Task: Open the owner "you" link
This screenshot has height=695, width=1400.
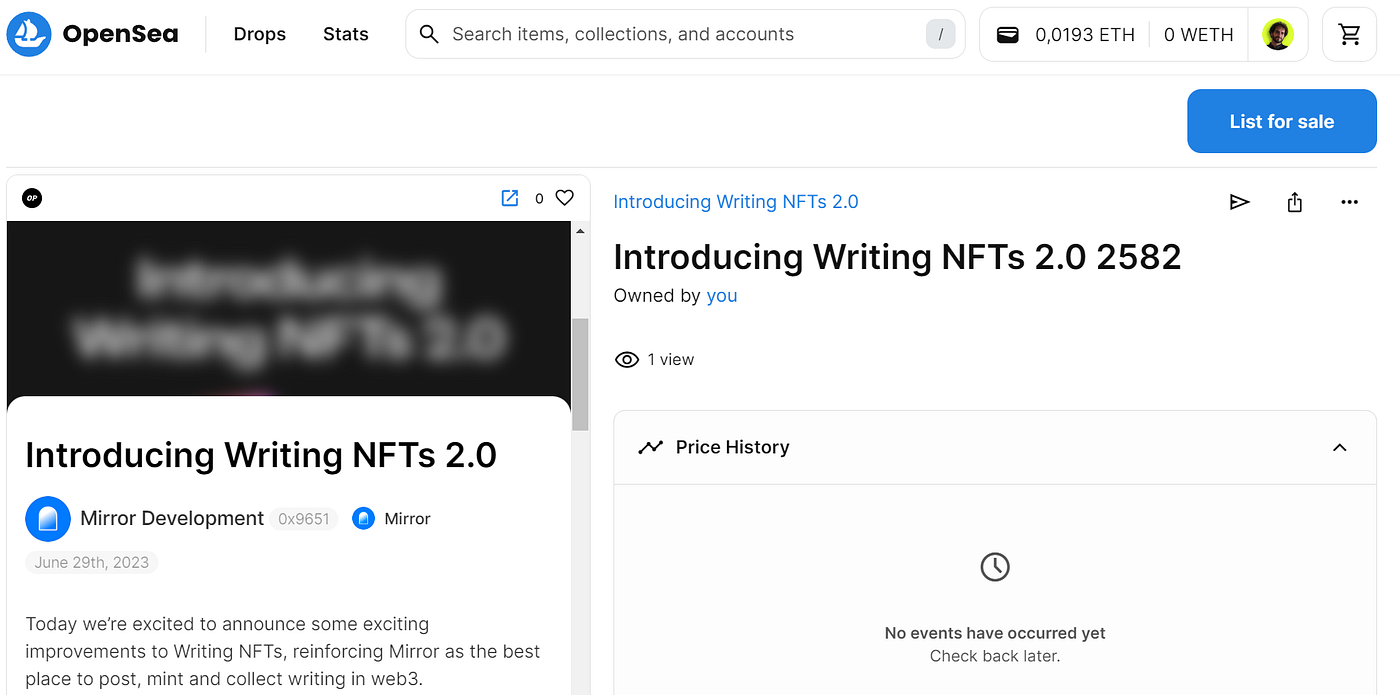Action: pos(722,296)
